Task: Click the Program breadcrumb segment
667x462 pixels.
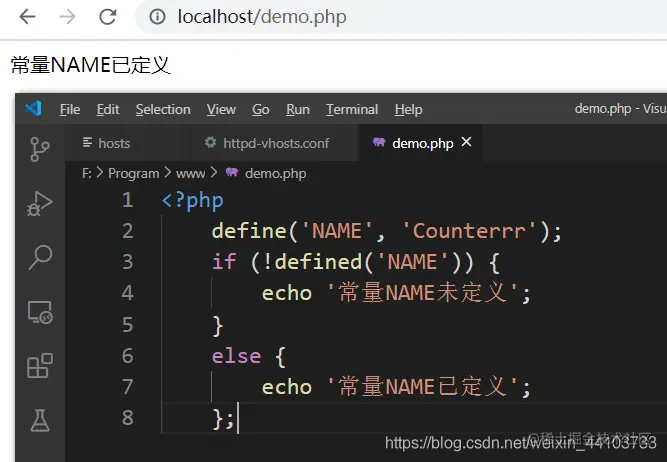Action: 134,174
